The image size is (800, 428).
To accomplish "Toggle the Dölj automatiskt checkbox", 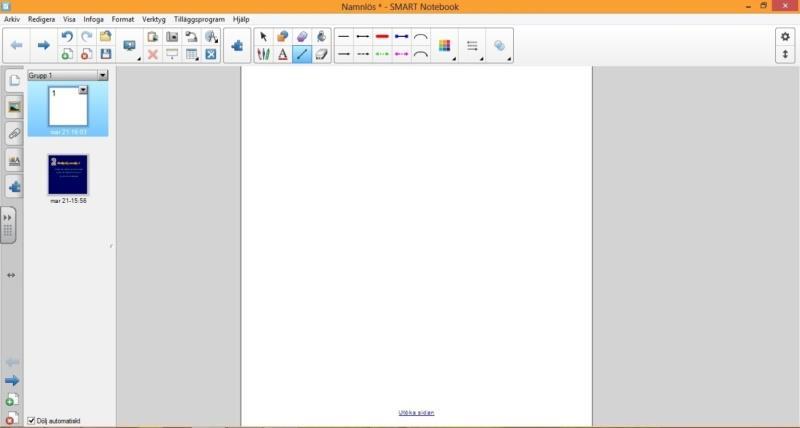I will click(31, 421).
